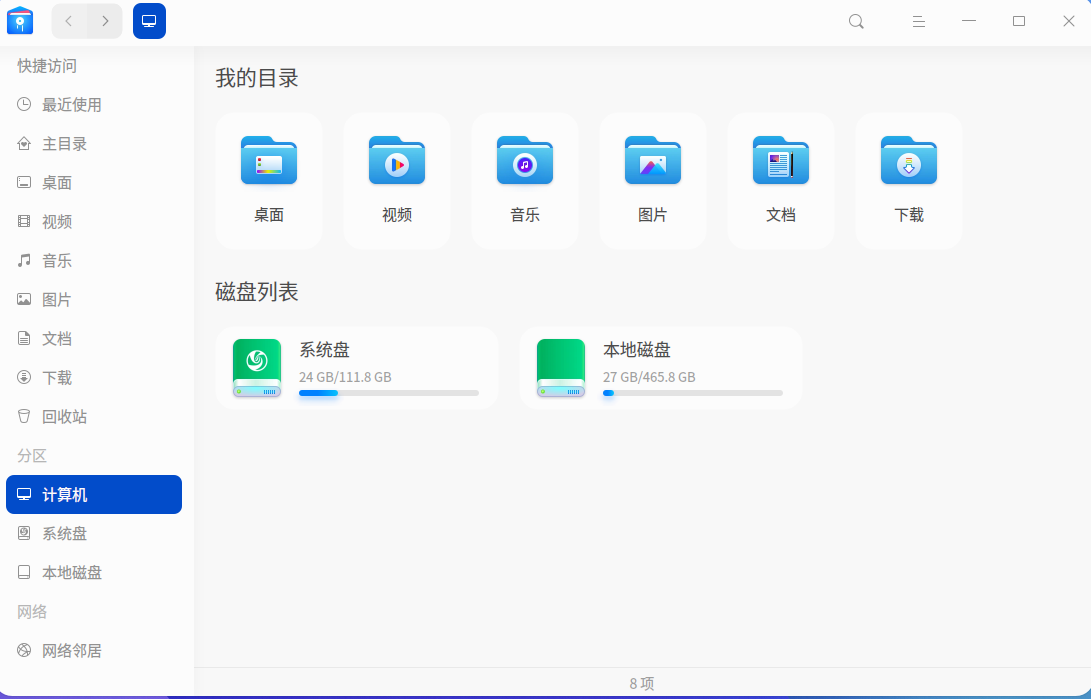Open the 图片 folder icon in 我的目录
This screenshot has width=1091, height=699.
[x=653, y=161]
